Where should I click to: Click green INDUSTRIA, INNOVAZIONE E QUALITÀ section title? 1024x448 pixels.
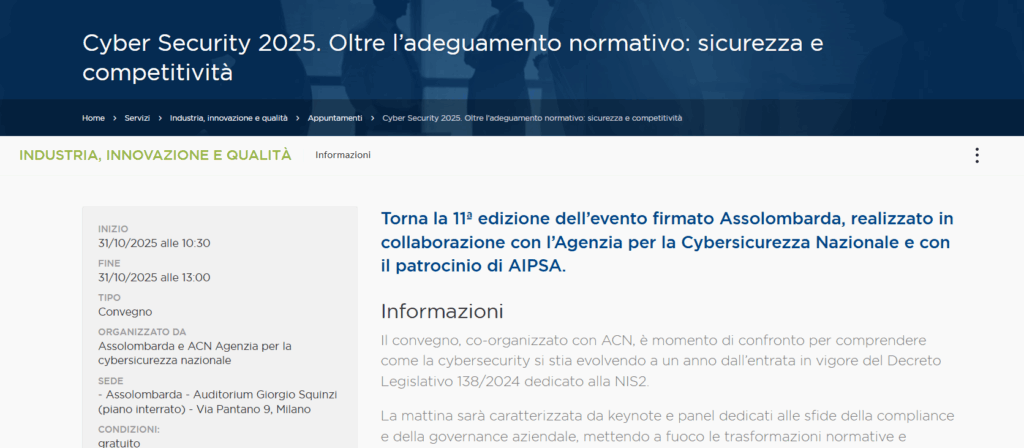[155, 155]
